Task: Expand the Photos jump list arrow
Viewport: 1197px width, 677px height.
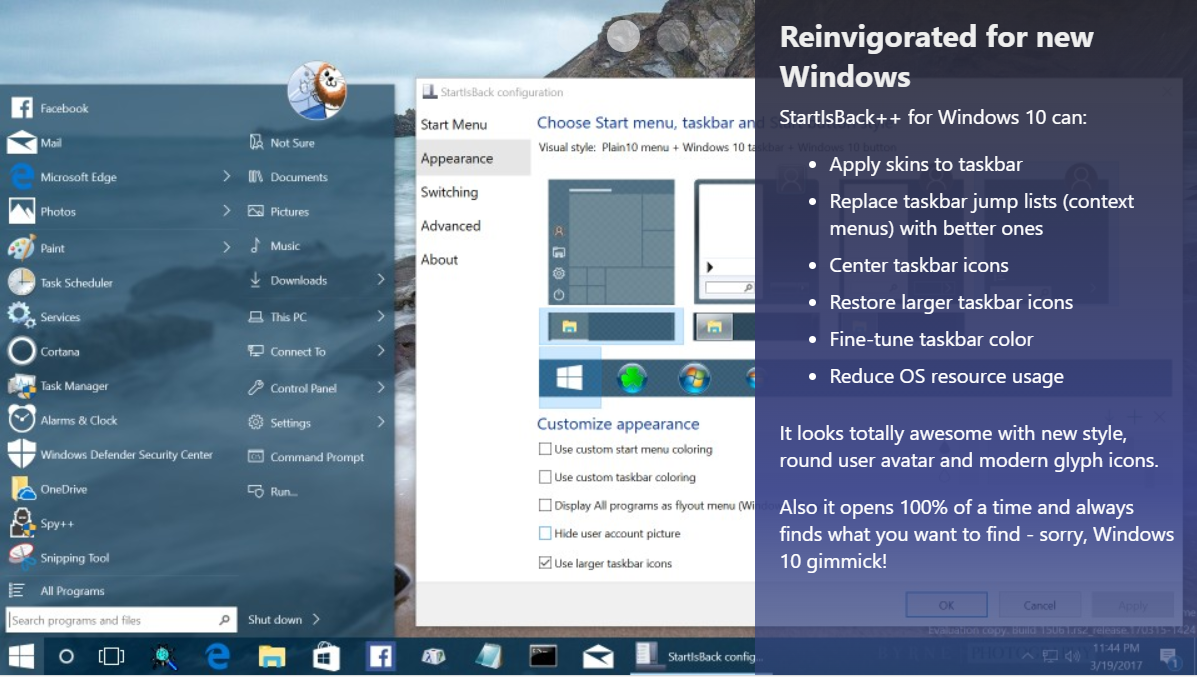Action: [x=227, y=211]
